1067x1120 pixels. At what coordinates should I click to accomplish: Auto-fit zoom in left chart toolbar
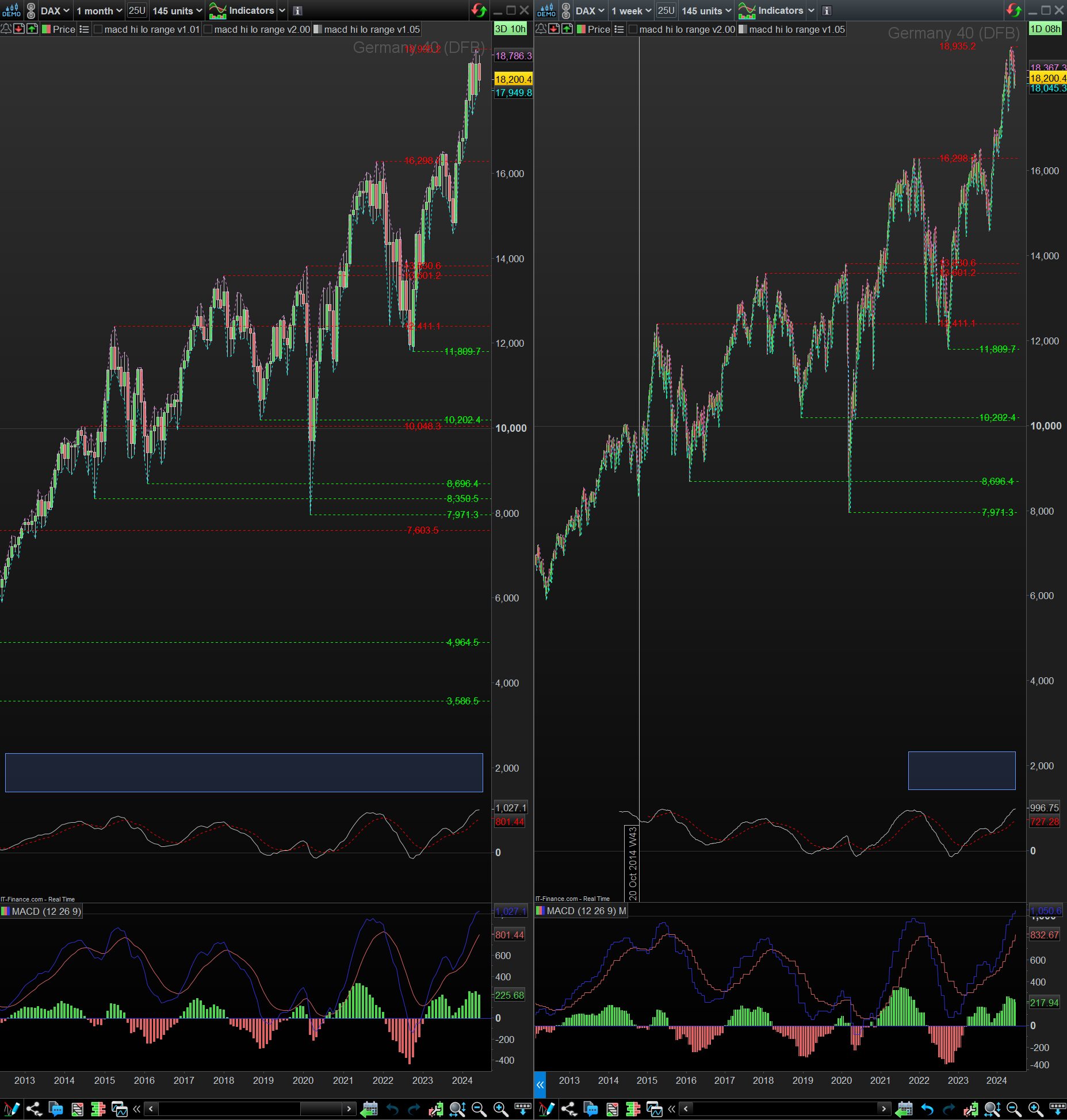(x=457, y=1109)
